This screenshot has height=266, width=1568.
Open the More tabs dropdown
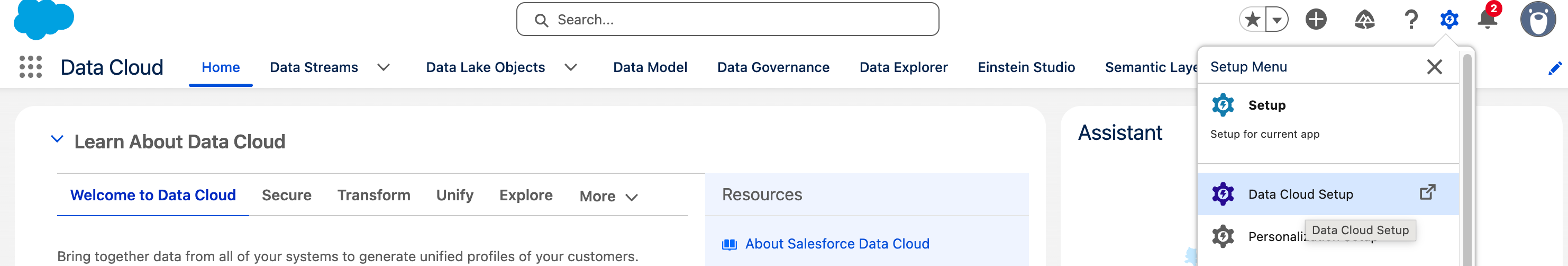click(x=609, y=197)
